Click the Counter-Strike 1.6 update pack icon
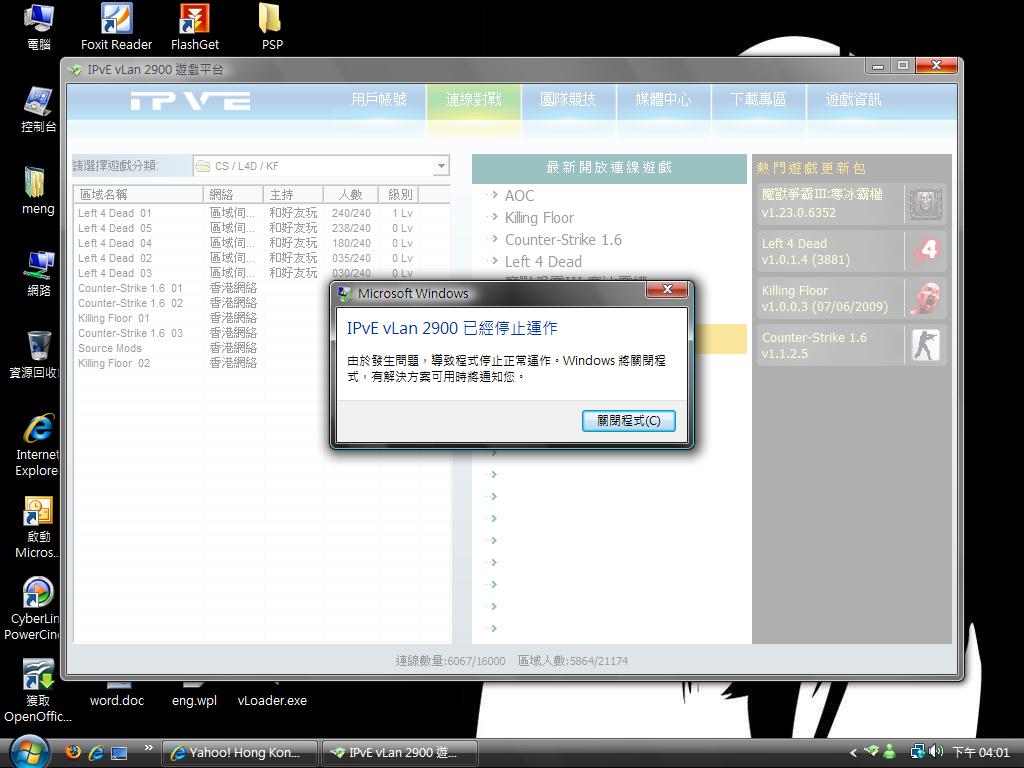 (925, 345)
